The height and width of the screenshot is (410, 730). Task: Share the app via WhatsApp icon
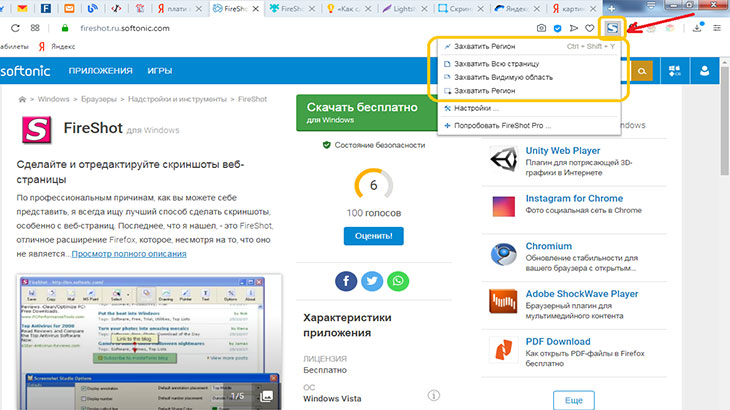coord(399,281)
